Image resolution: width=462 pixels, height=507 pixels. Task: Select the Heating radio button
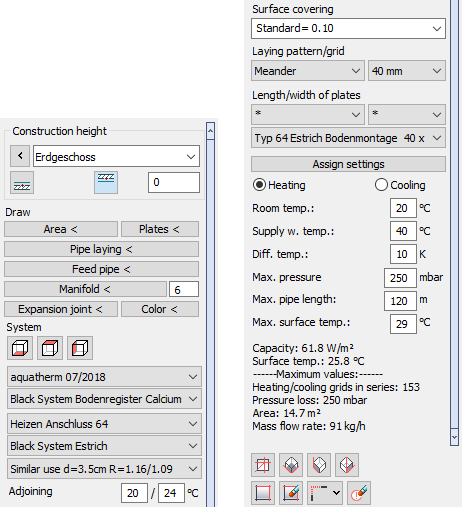click(259, 185)
